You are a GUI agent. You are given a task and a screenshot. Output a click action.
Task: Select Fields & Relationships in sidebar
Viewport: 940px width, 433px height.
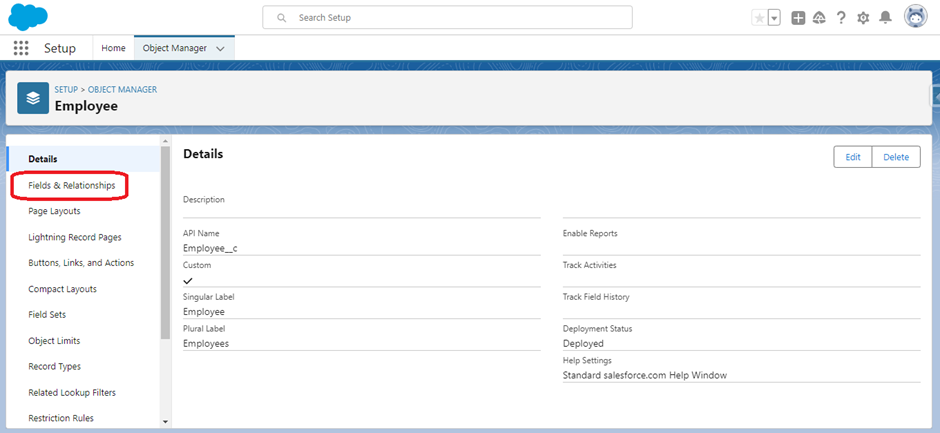71,185
